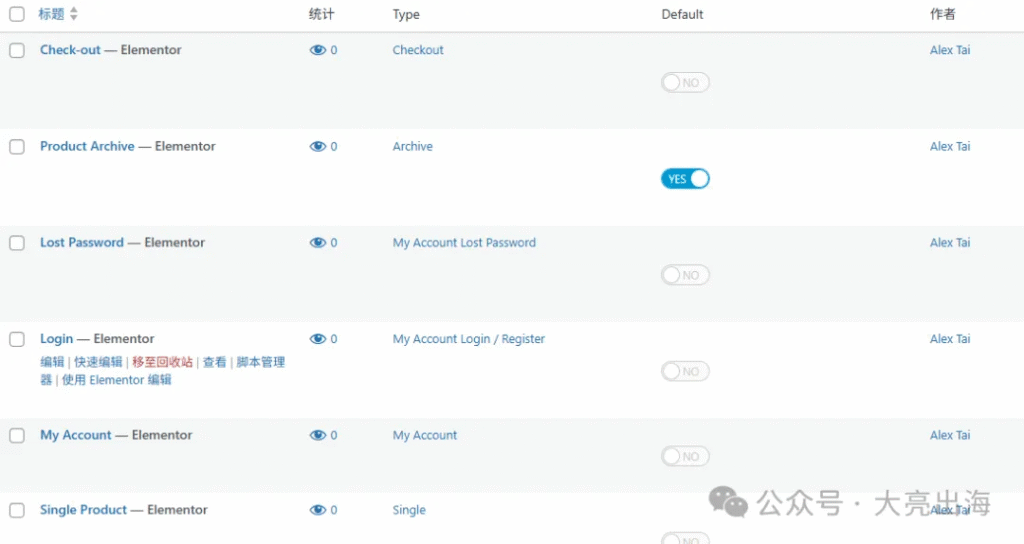Open the Product Archive template title link
1024x544 pixels.
pyautogui.click(x=87, y=146)
